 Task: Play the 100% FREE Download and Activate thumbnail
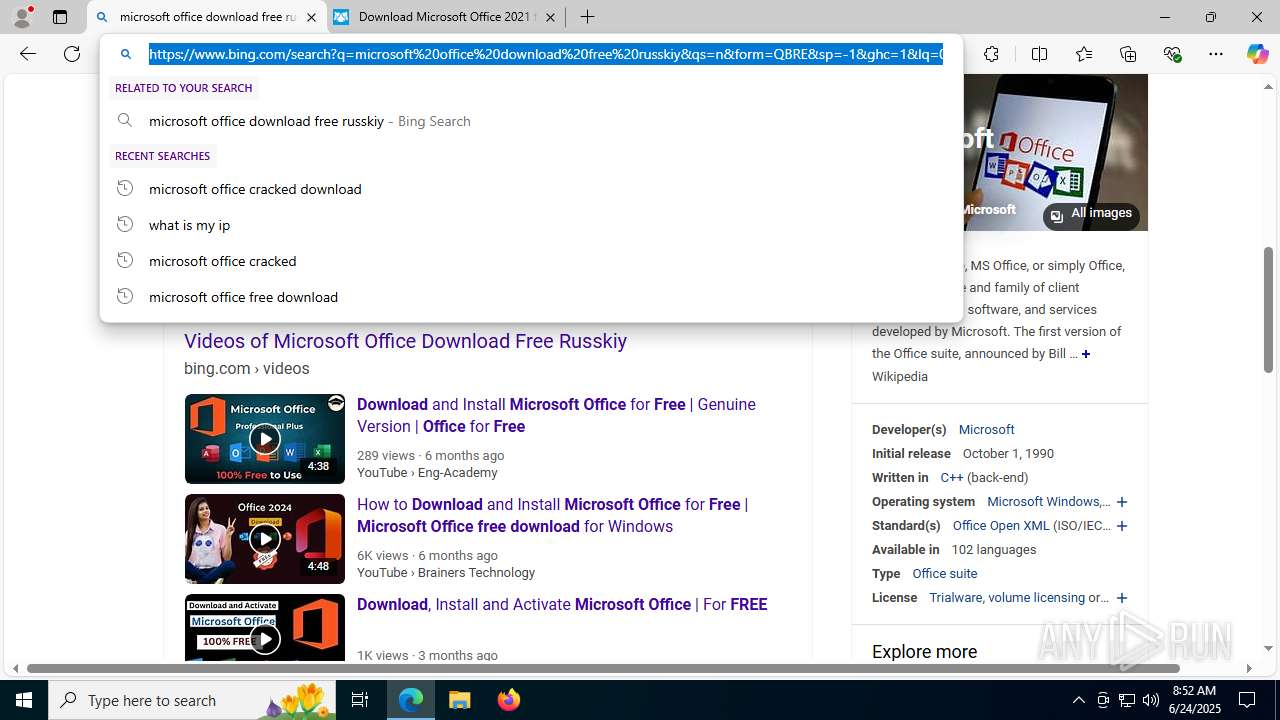tap(264, 628)
